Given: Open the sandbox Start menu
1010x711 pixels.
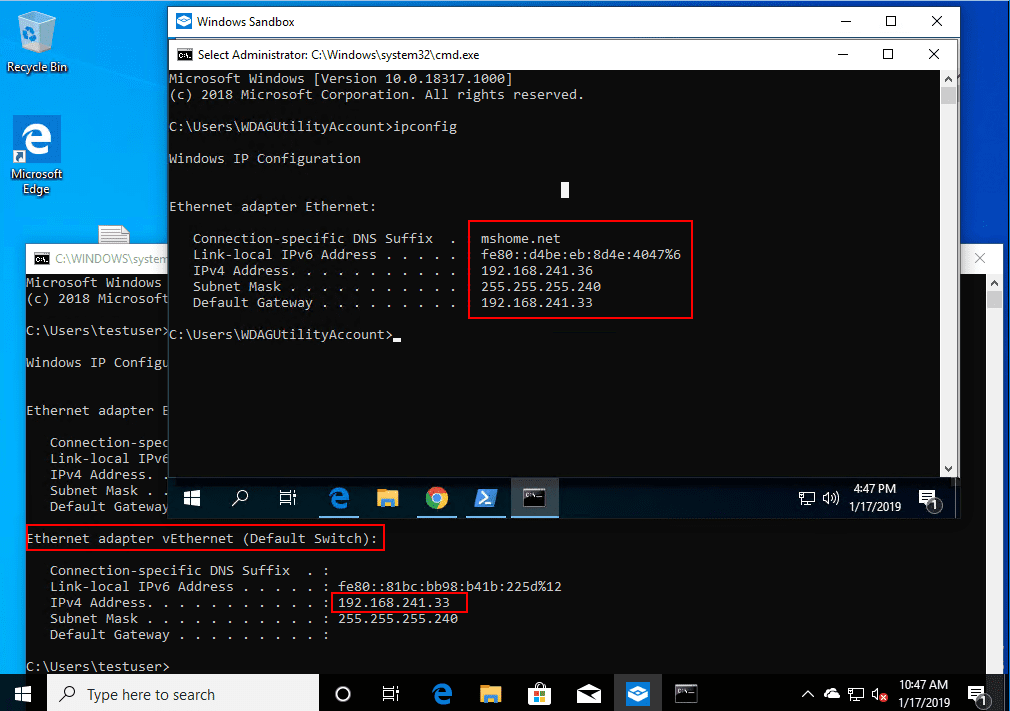Looking at the screenshot, I should pyautogui.click(x=191, y=498).
